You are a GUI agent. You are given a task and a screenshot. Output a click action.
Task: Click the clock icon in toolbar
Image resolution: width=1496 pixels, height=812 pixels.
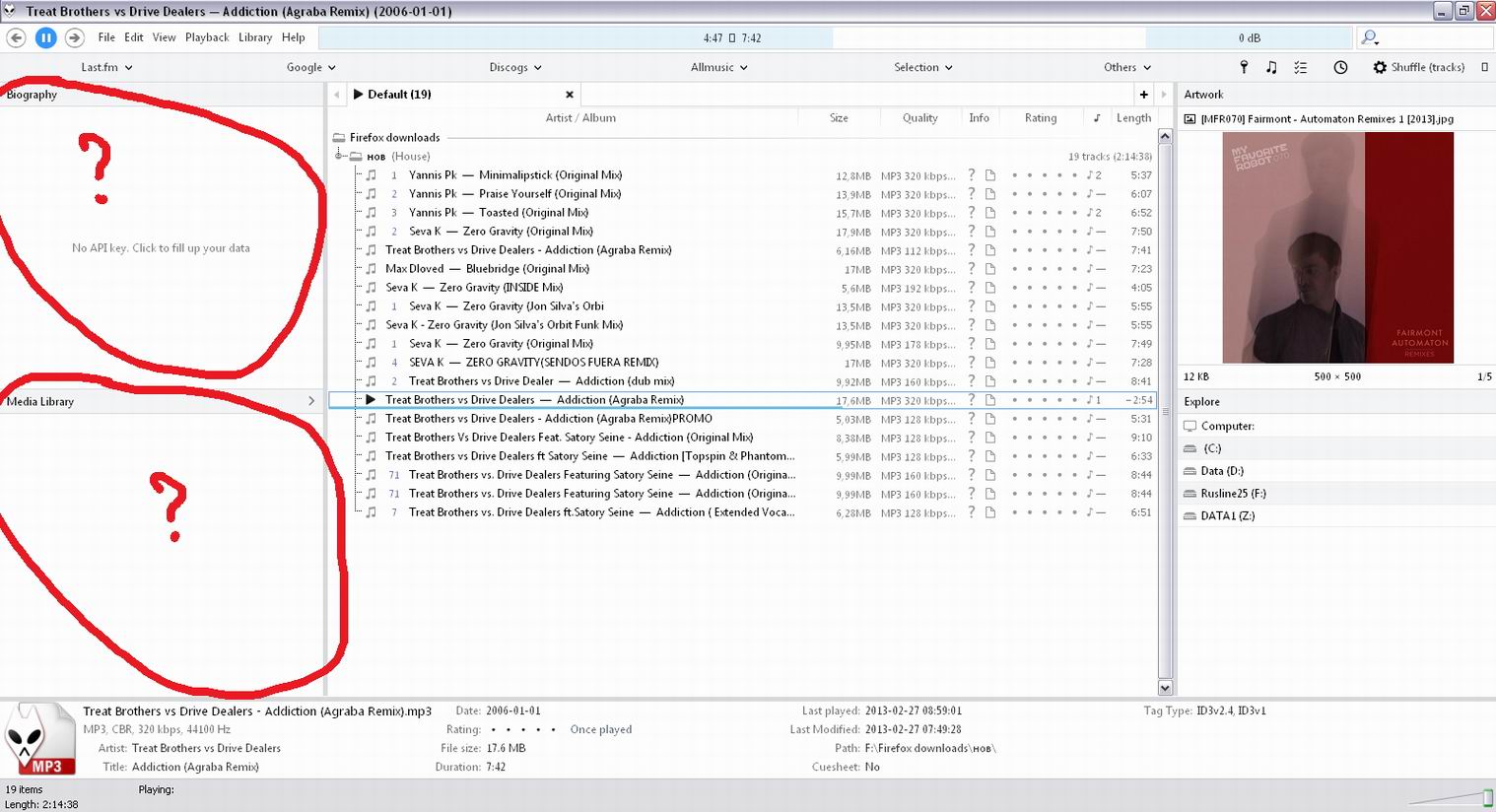pos(1340,67)
